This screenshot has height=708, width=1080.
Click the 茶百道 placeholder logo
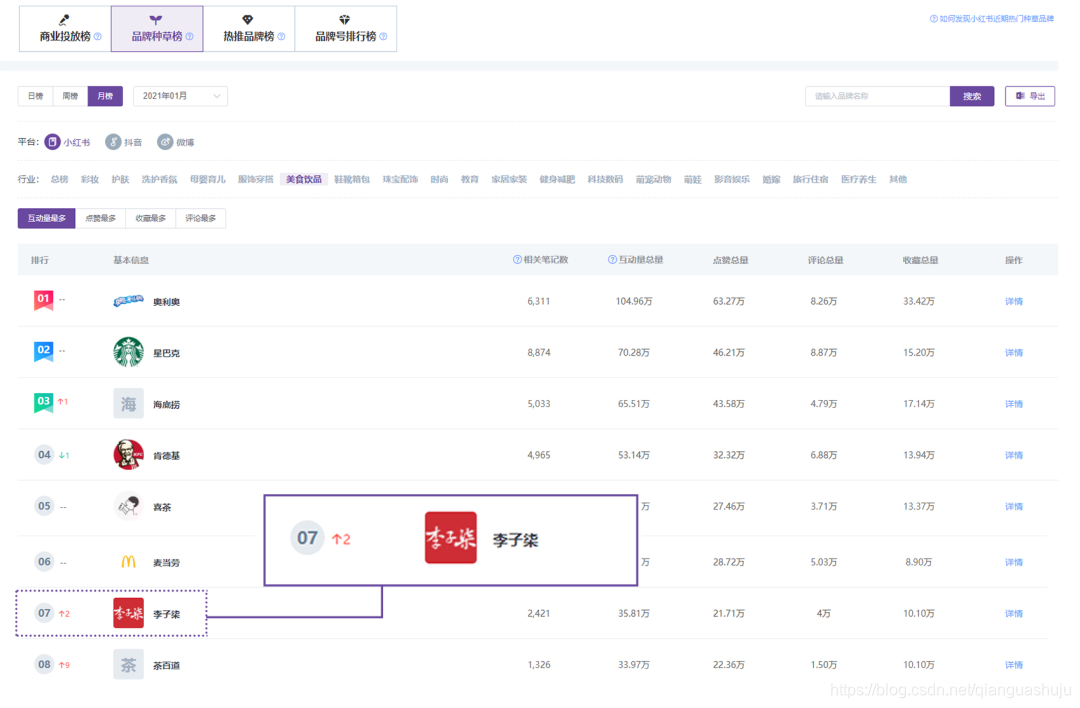128,665
